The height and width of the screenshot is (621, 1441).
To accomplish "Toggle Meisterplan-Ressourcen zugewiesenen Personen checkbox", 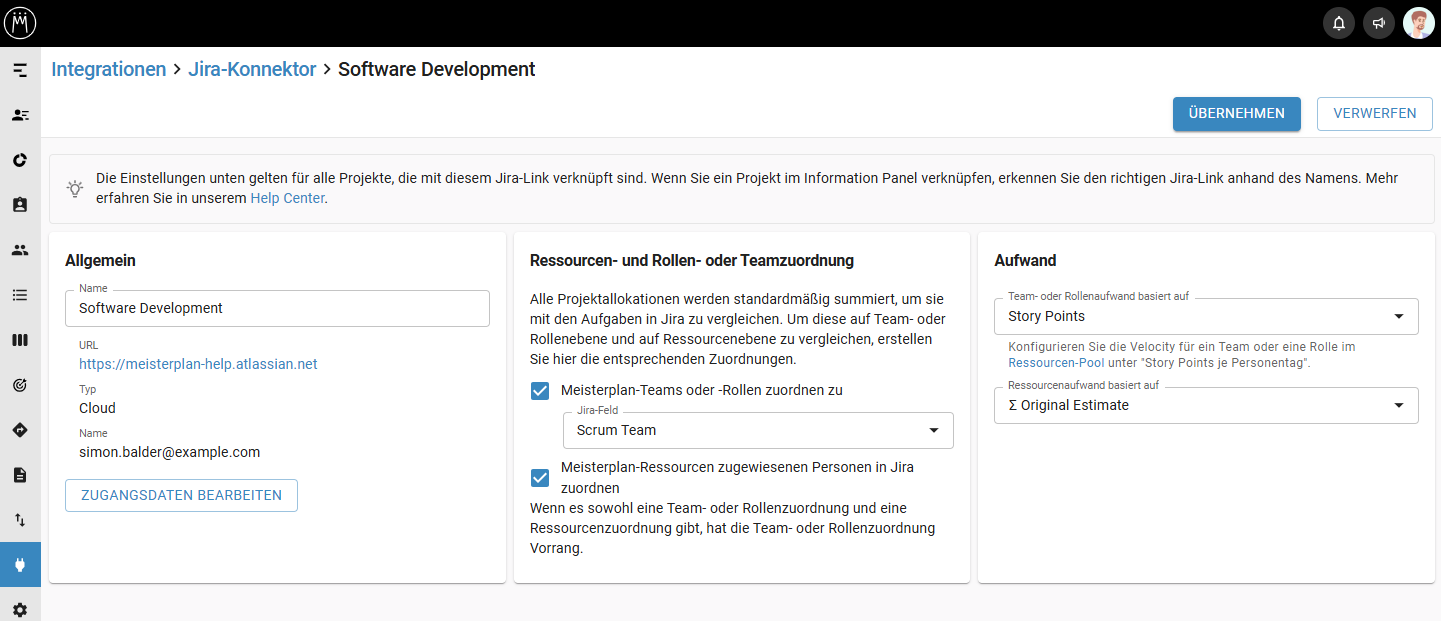I will tap(540, 477).
